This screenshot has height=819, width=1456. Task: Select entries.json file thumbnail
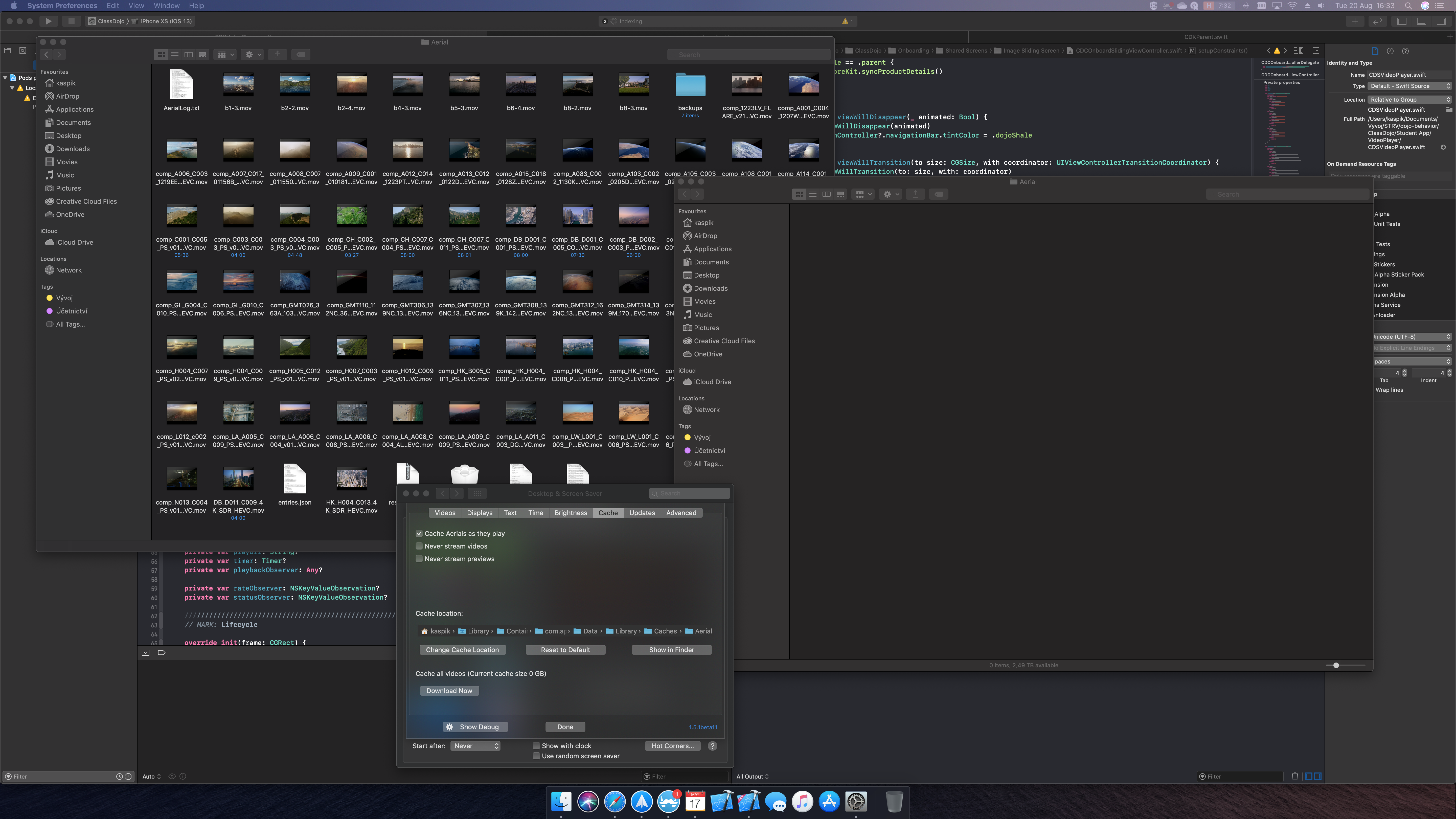pyautogui.click(x=294, y=479)
